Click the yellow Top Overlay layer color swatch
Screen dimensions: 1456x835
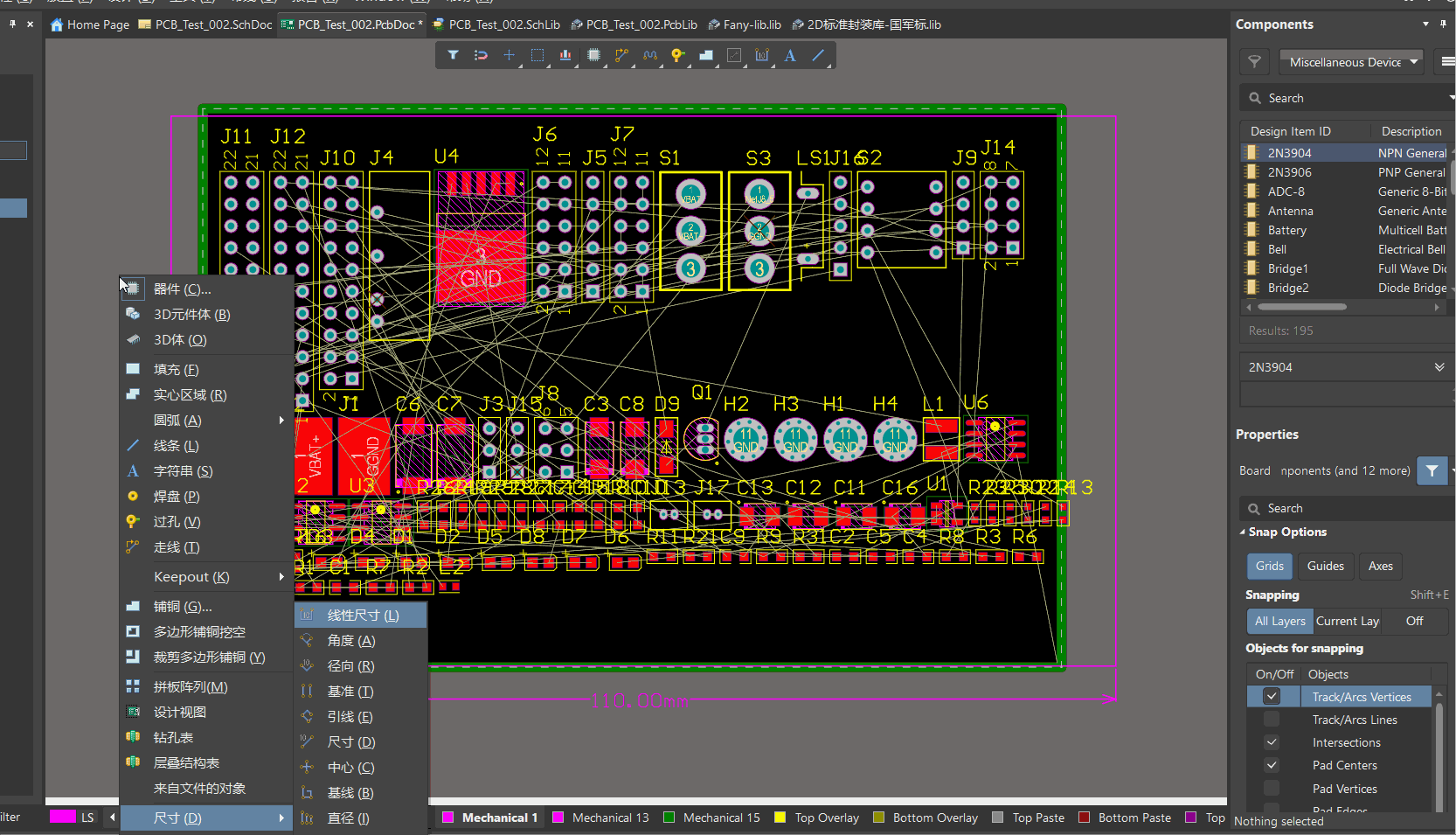tap(780, 818)
